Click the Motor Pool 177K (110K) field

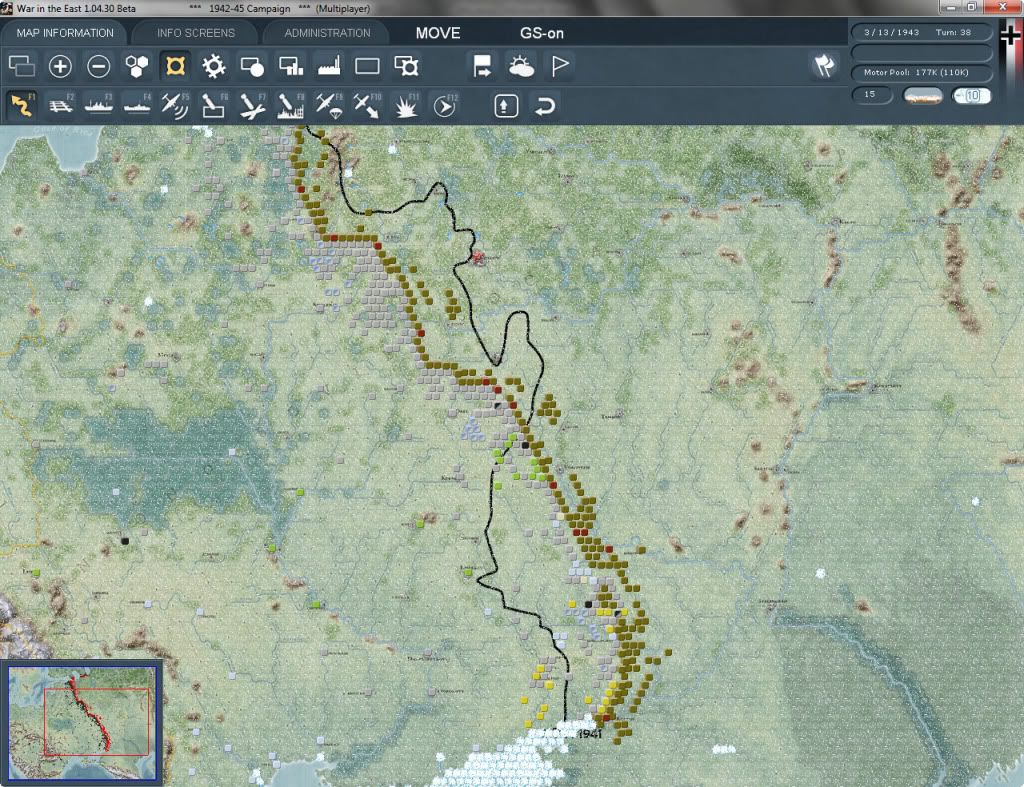coord(921,72)
